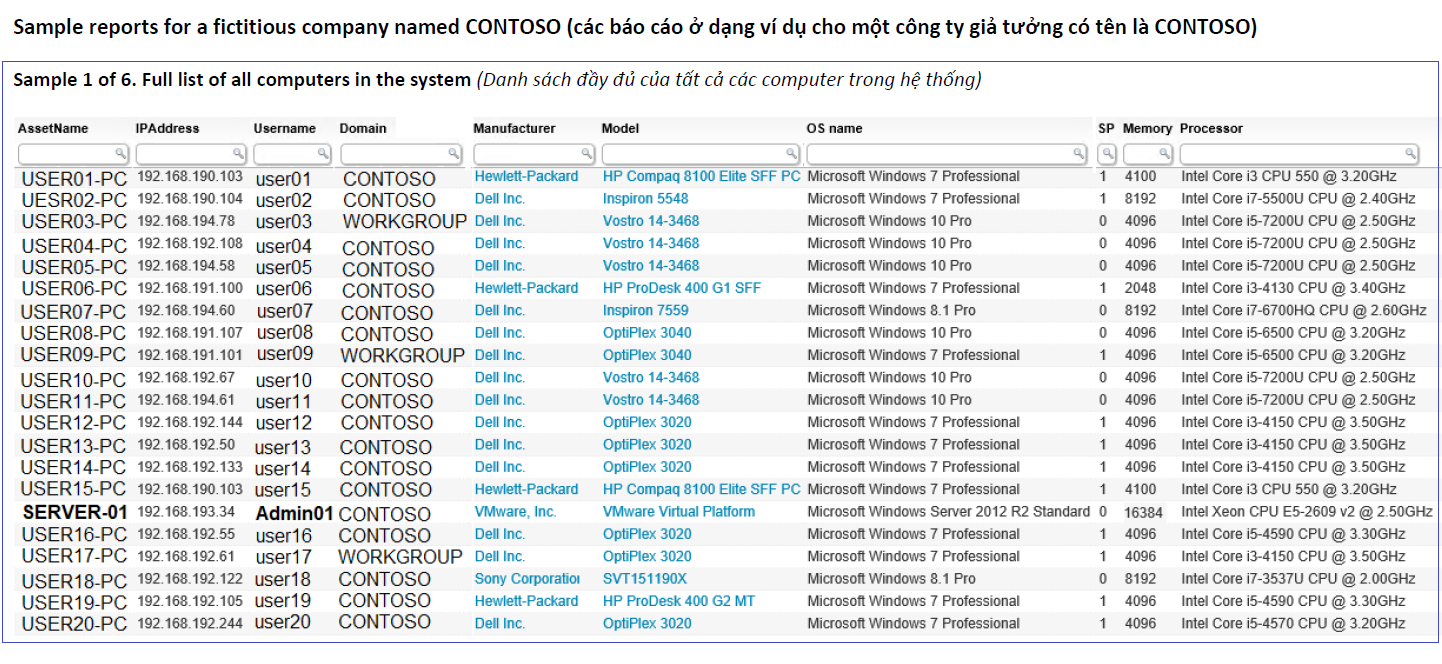Click IP address 192.168.191.100
The height and width of the screenshot is (664, 1442).
point(190,288)
